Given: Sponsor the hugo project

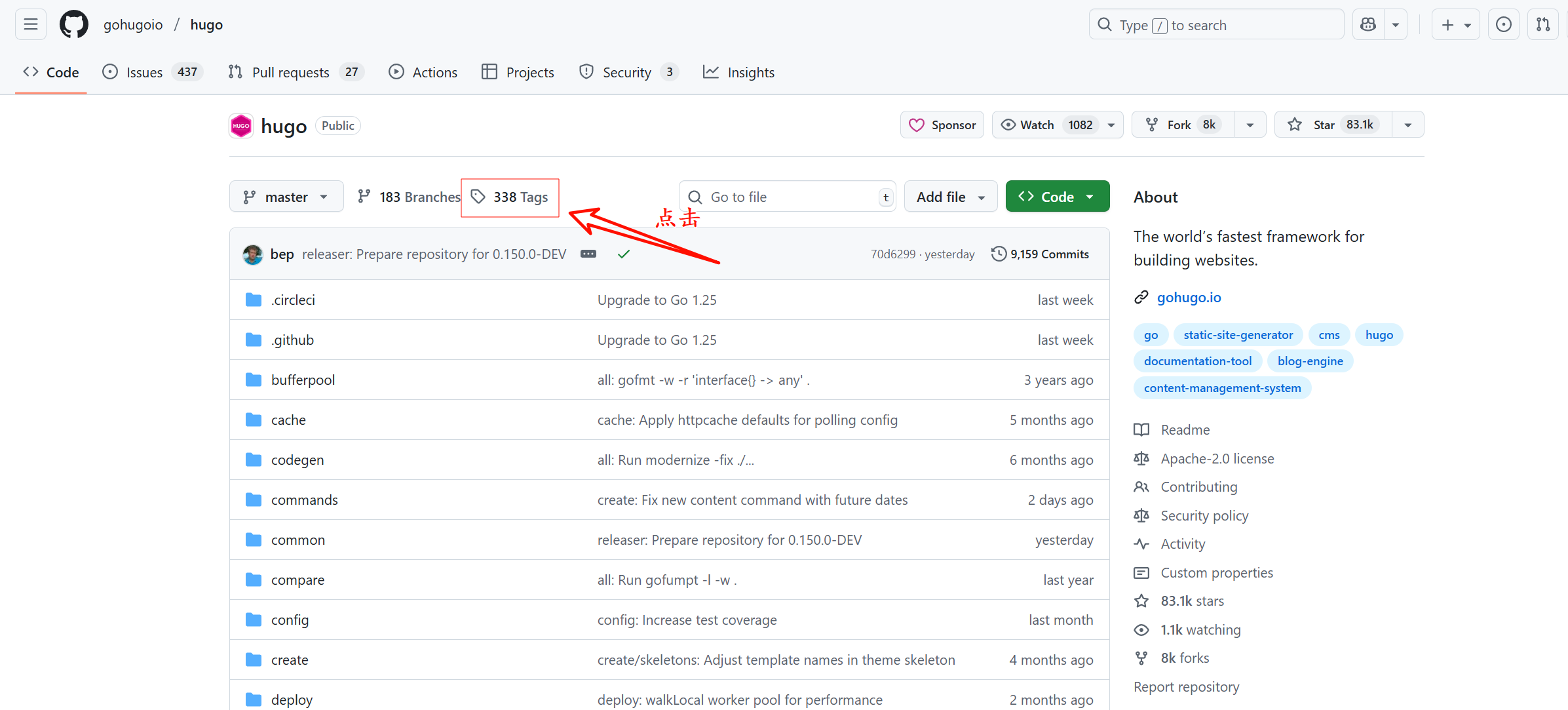Looking at the screenshot, I should [942, 125].
